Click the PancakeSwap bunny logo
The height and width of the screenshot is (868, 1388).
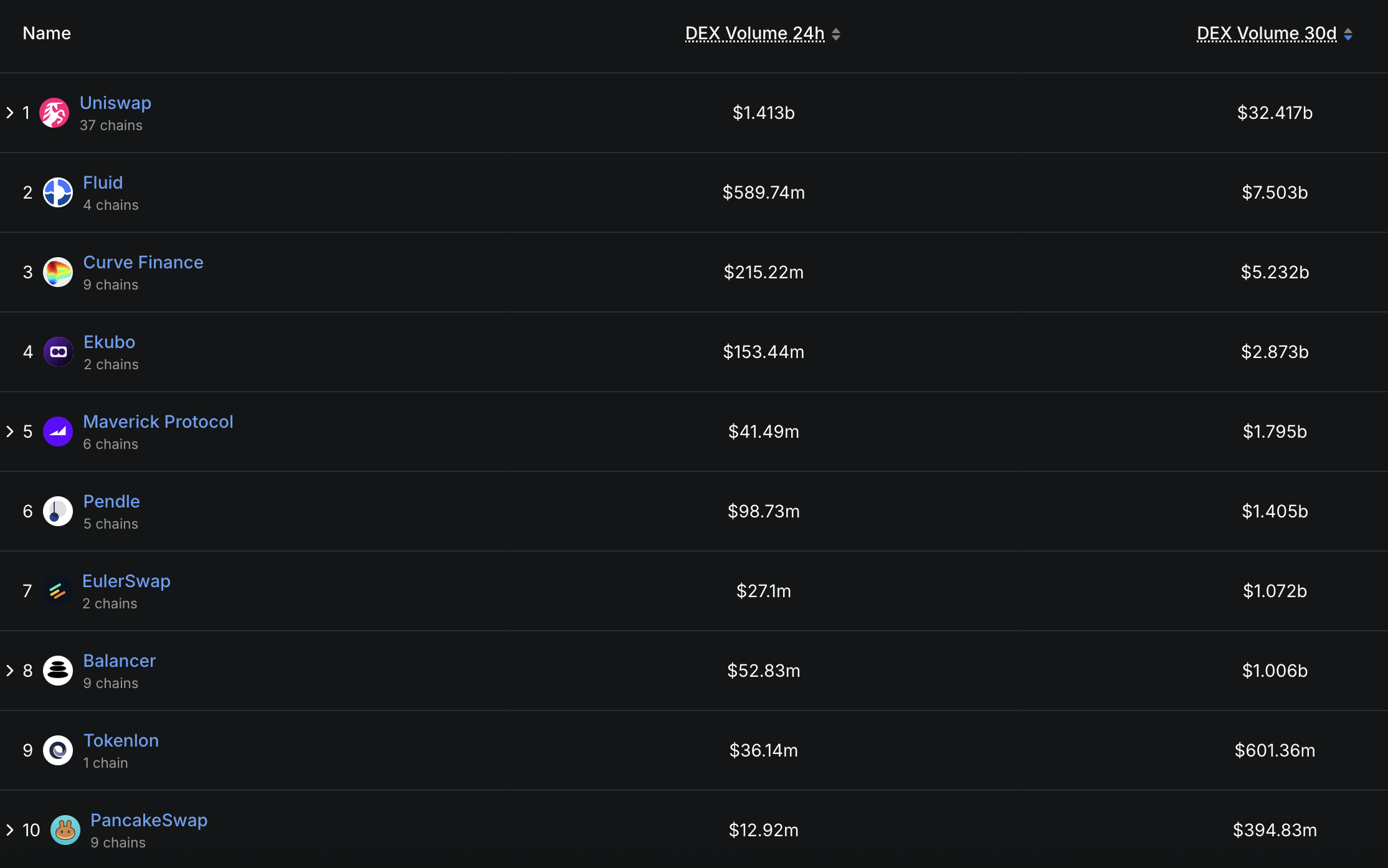[x=64, y=829]
